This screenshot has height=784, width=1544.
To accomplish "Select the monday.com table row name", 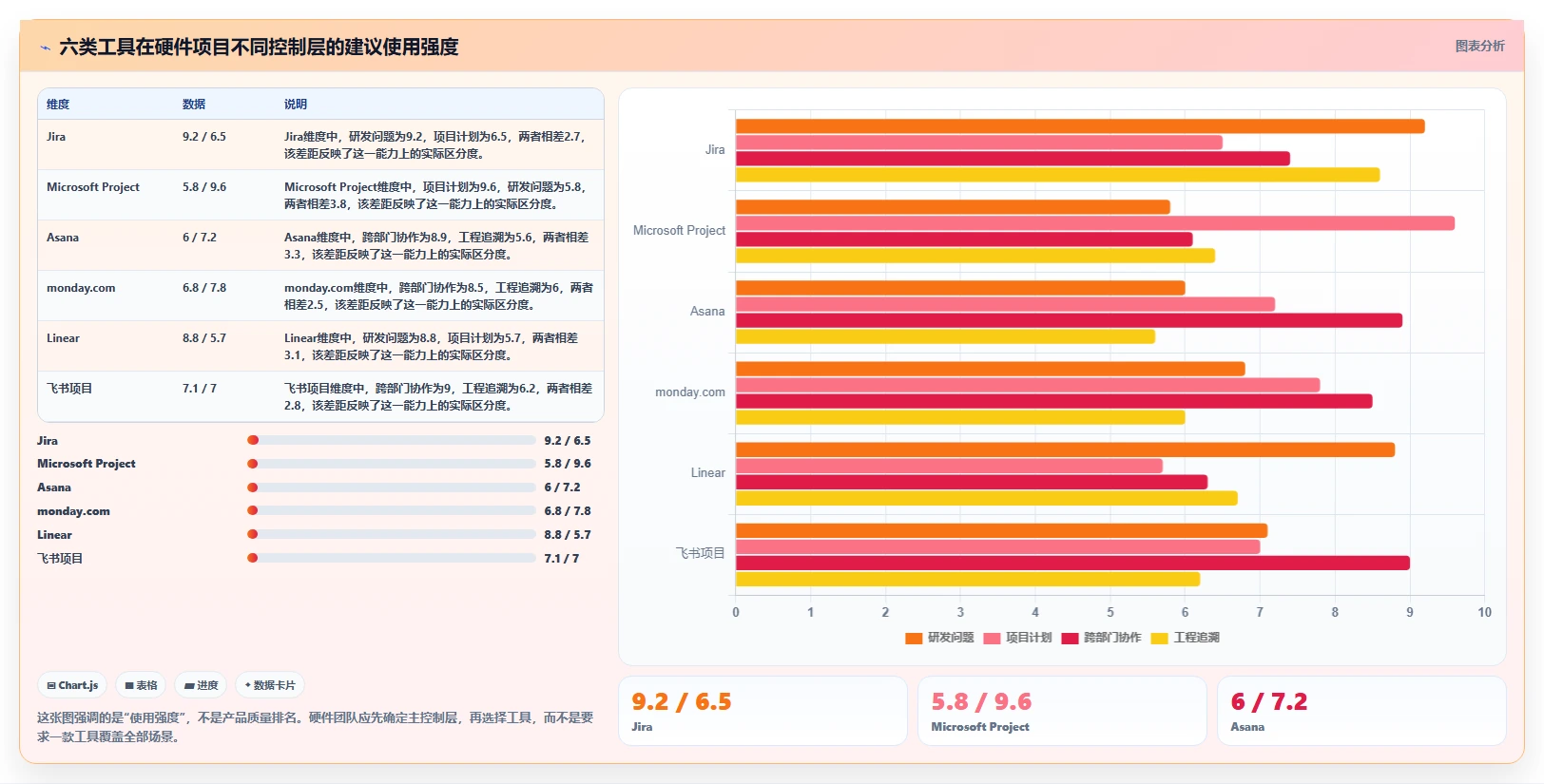I will tap(81, 288).
